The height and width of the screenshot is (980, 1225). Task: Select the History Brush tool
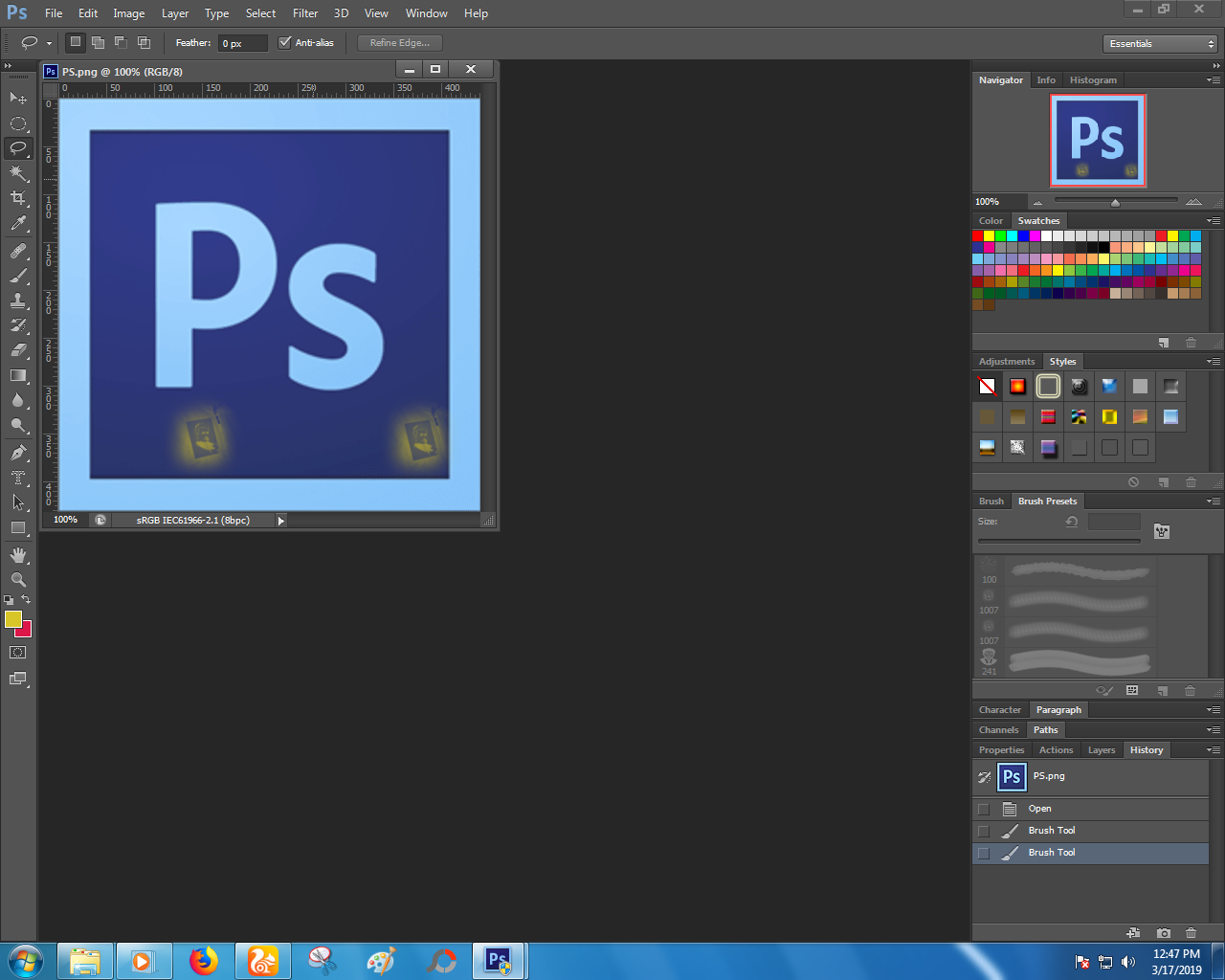(x=18, y=325)
